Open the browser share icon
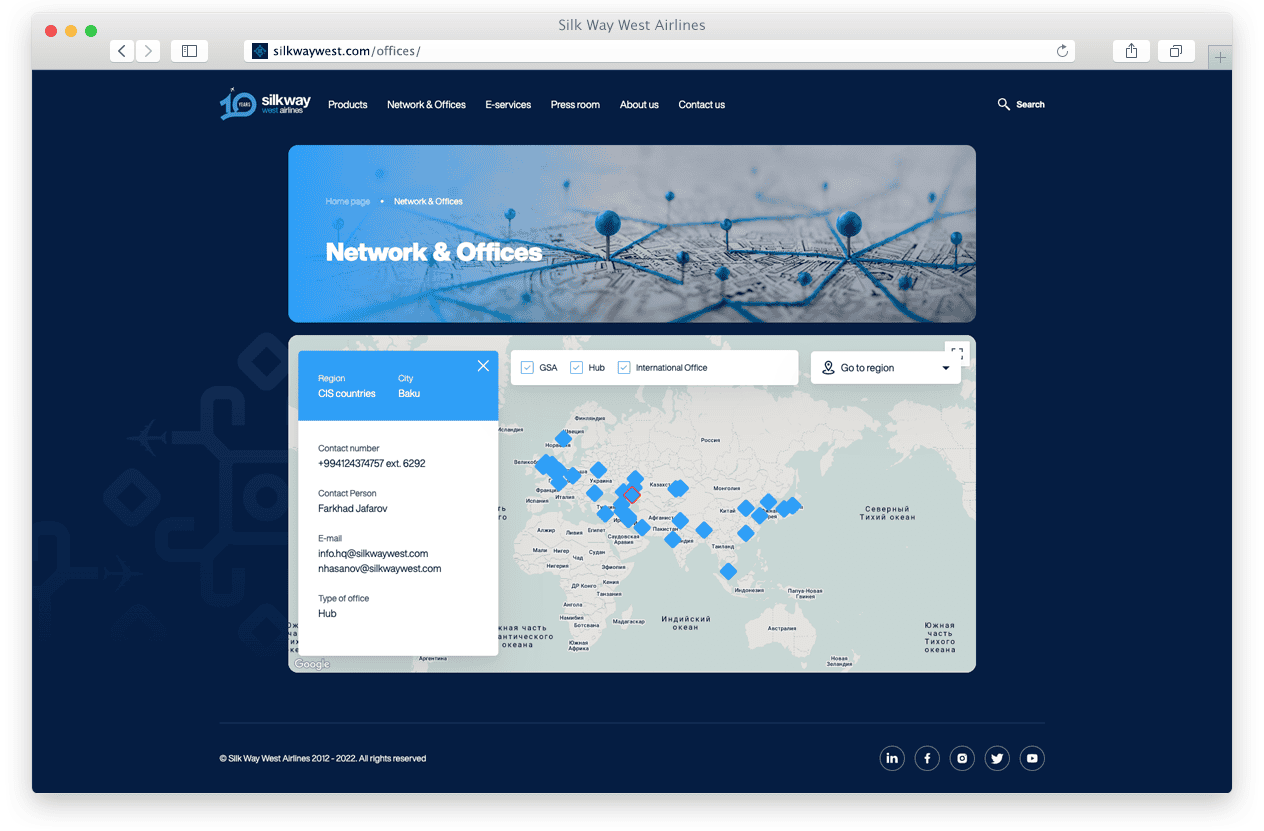 point(1131,51)
